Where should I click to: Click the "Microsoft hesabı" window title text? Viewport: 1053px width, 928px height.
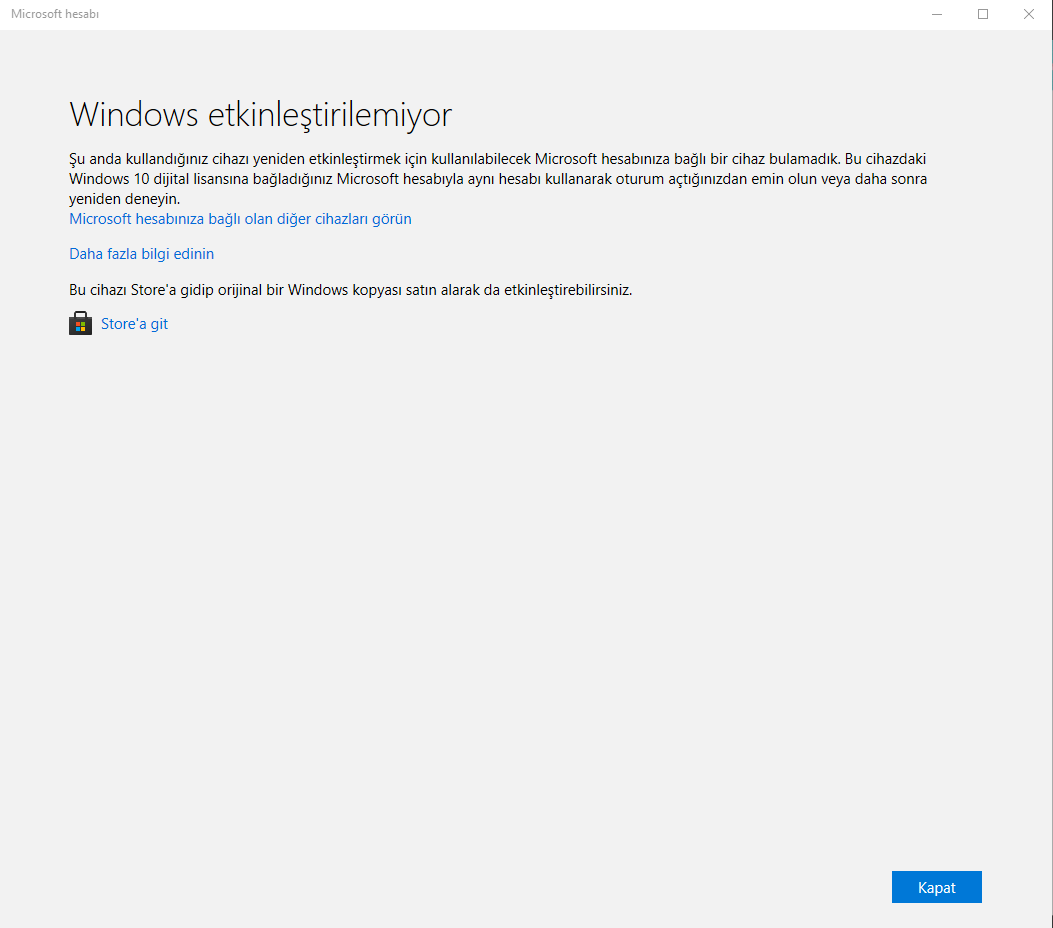[x=55, y=14]
